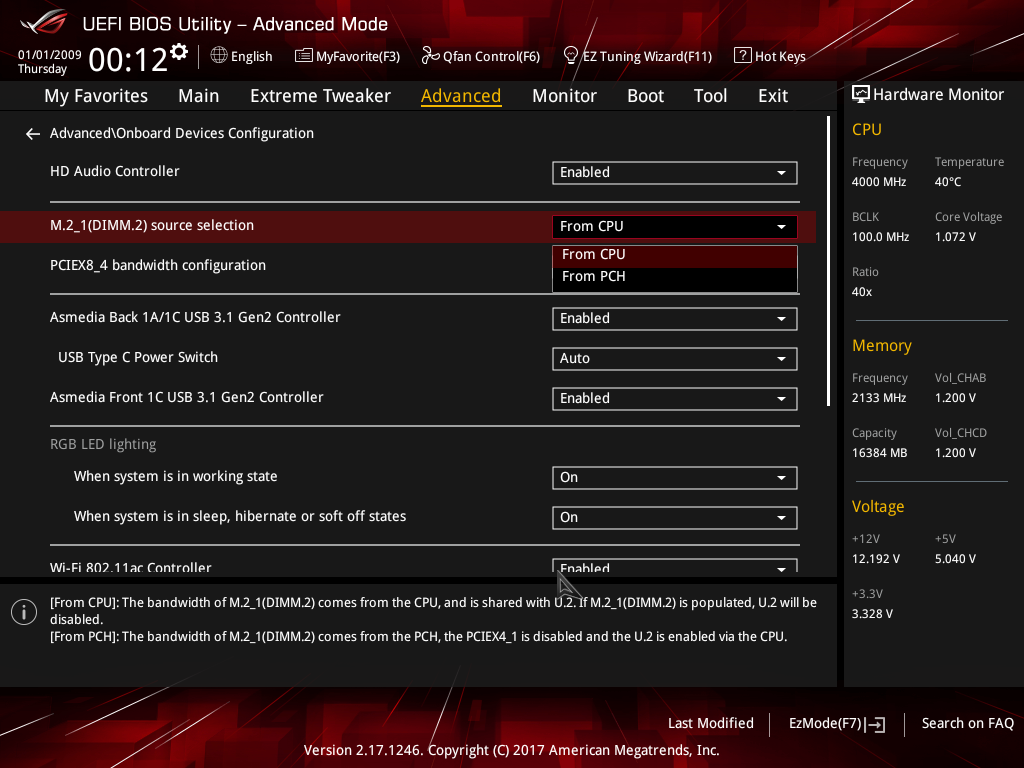This screenshot has width=1024, height=768.
Task: Switch to Main tab
Action: click(x=199, y=96)
